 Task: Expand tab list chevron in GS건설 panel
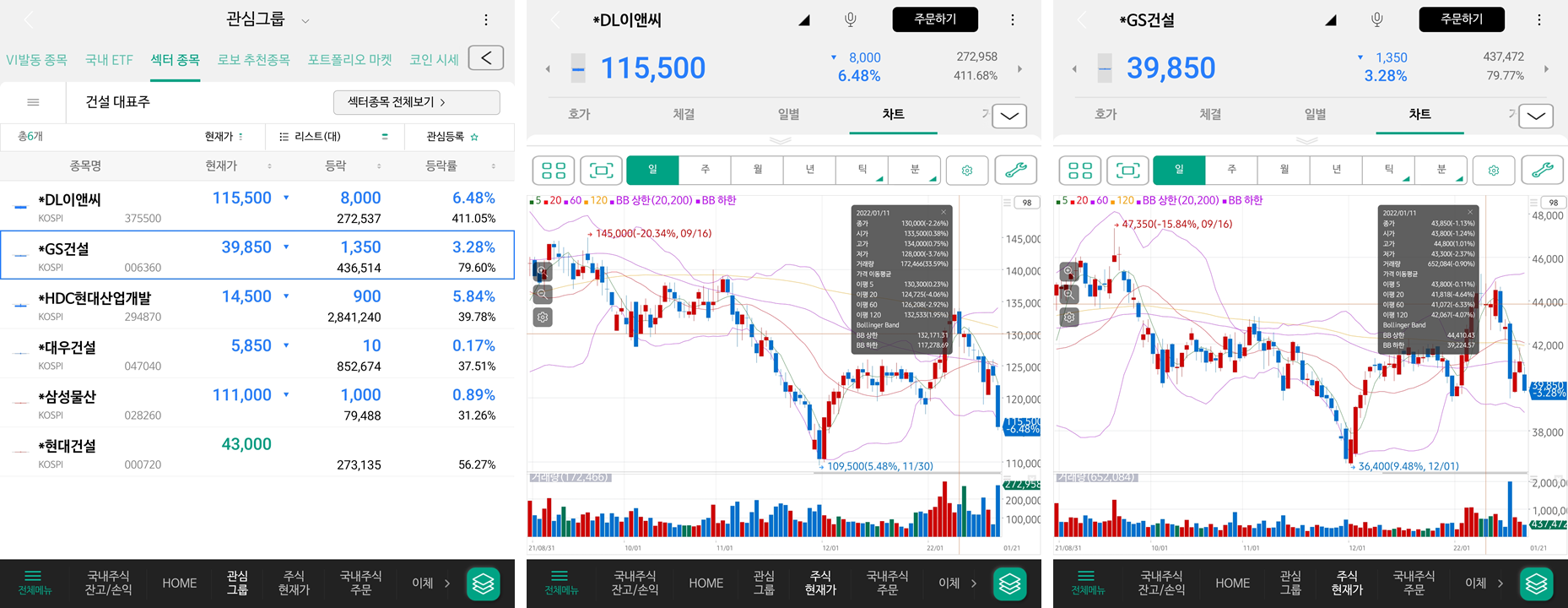click(1536, 116)
